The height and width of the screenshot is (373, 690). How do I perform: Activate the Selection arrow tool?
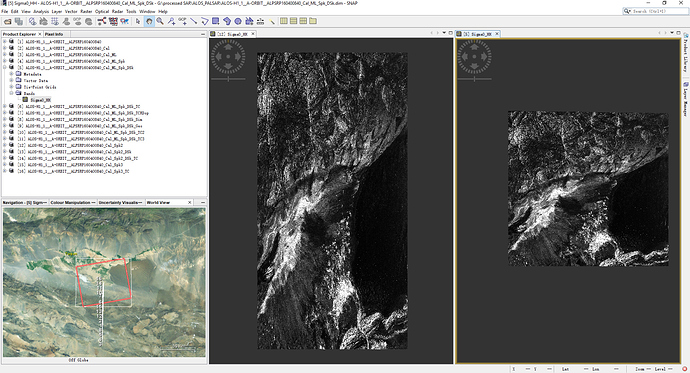(138, 21)
